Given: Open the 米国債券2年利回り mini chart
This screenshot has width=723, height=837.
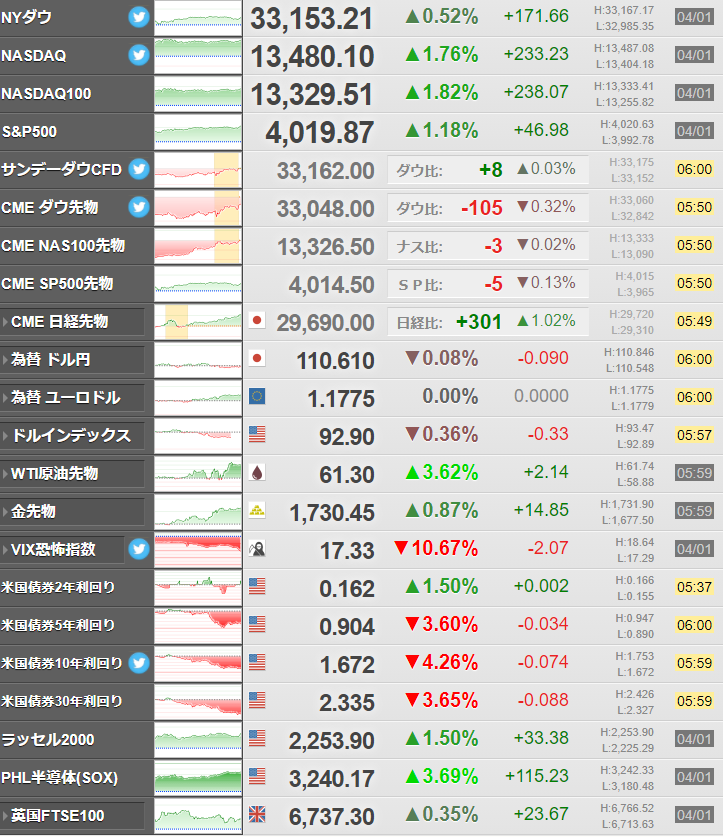Looking at the screenshot, I should [198, 588].
